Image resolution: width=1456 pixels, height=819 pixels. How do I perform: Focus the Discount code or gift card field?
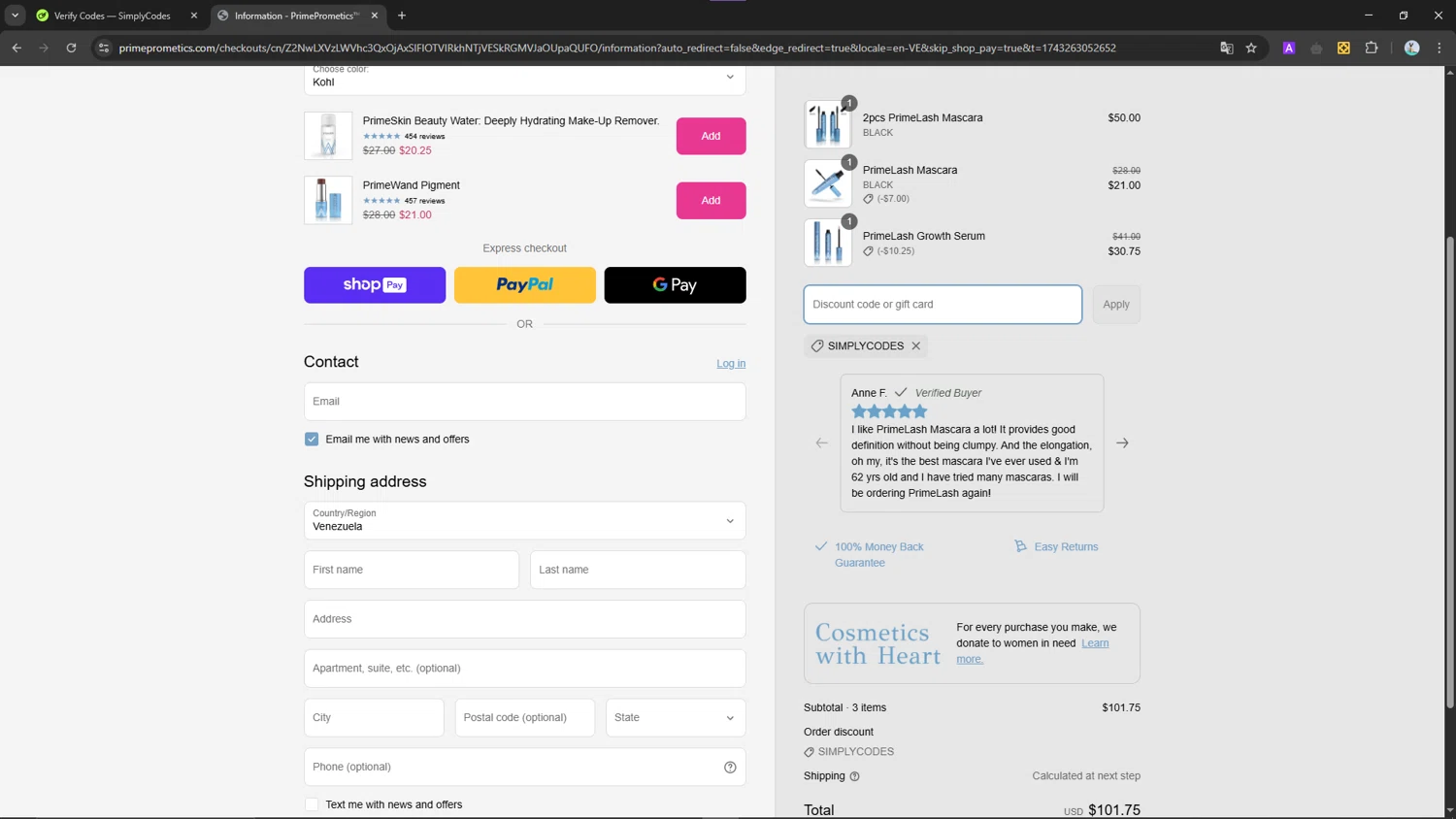pos(943,305)
